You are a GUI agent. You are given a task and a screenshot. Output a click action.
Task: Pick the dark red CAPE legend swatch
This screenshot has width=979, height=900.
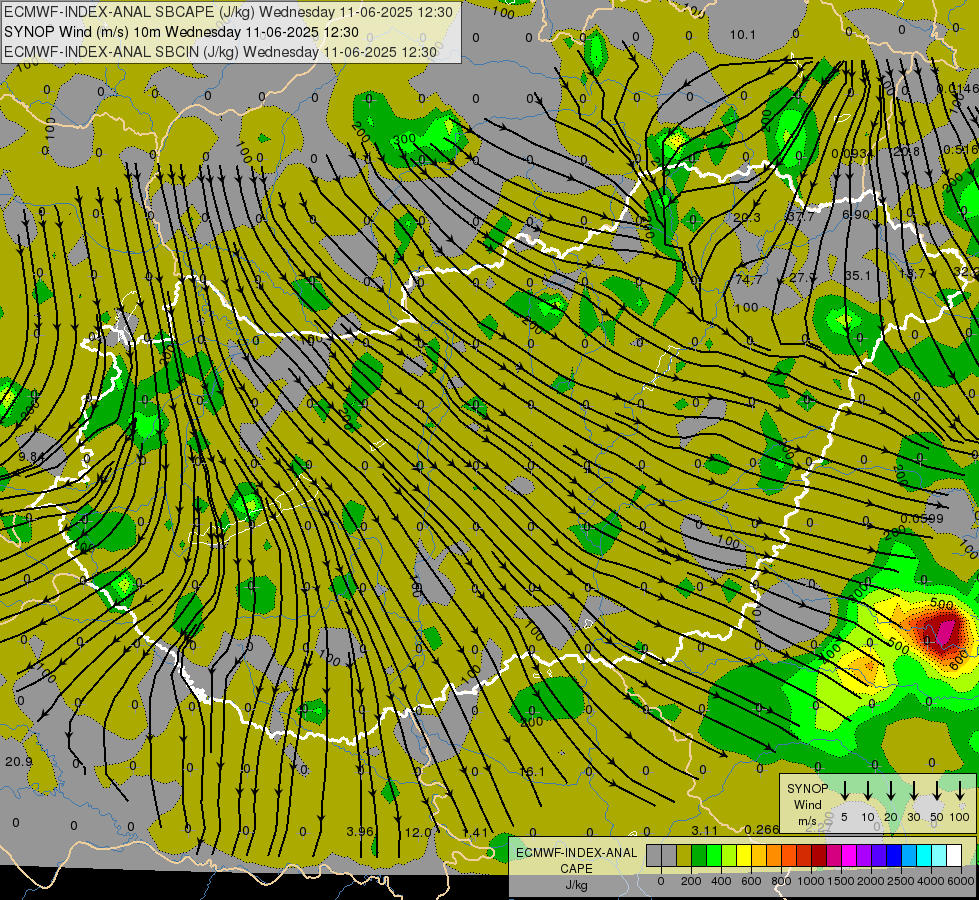[x=819, y=855]
